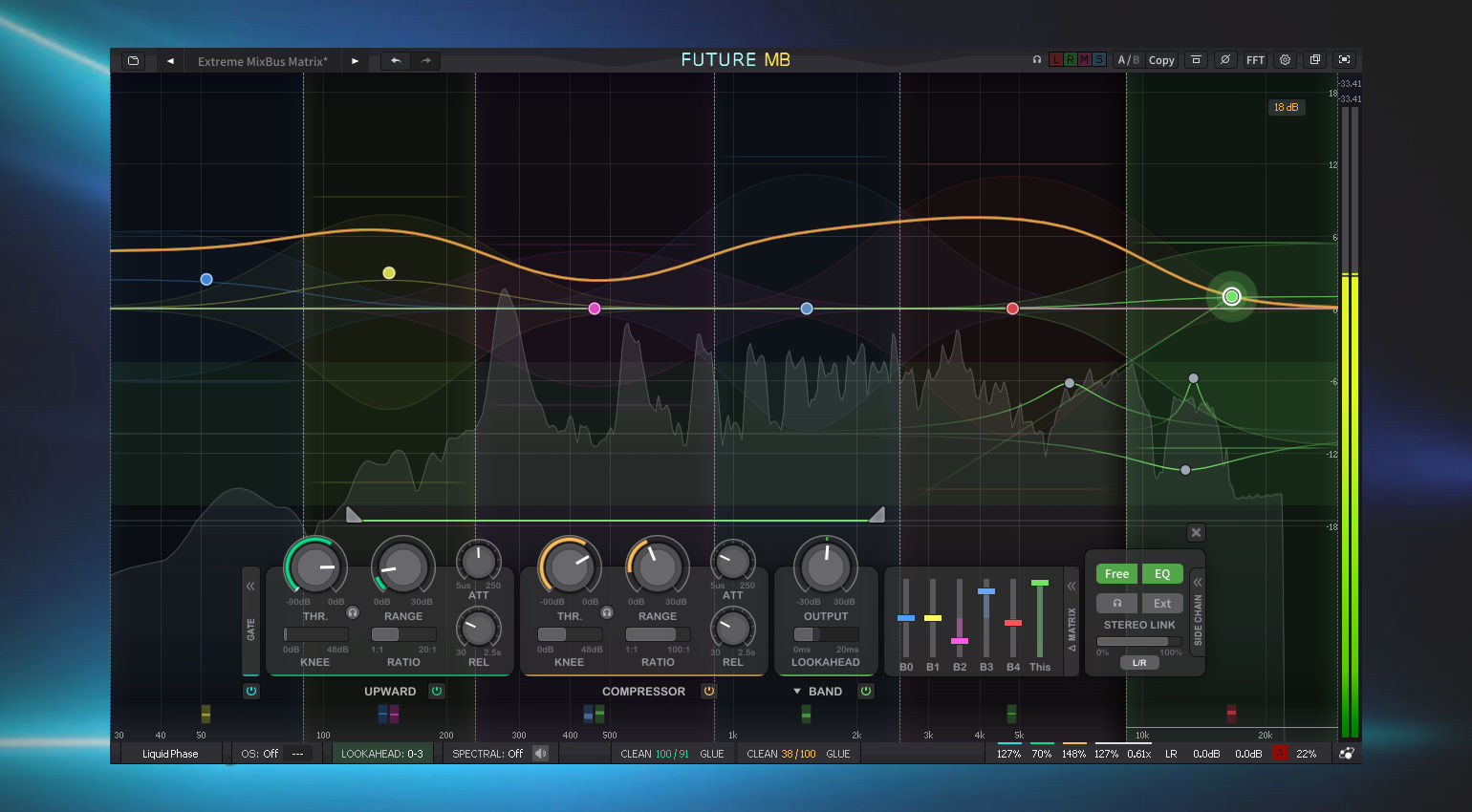1472x812 pixels.
Task: Toggle fullscreen view icon
Action: [1345, 60]
